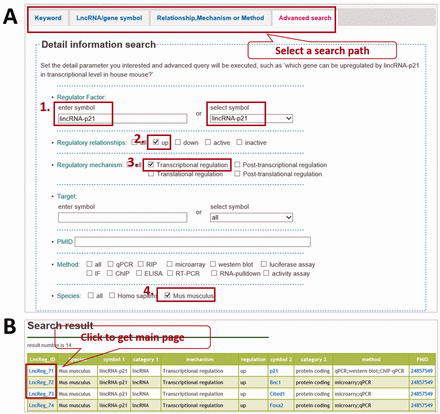Viewport: 440px width, 414px height.
Task: Open the LncReg_74 record link
Action: click(x=41, y=405)
